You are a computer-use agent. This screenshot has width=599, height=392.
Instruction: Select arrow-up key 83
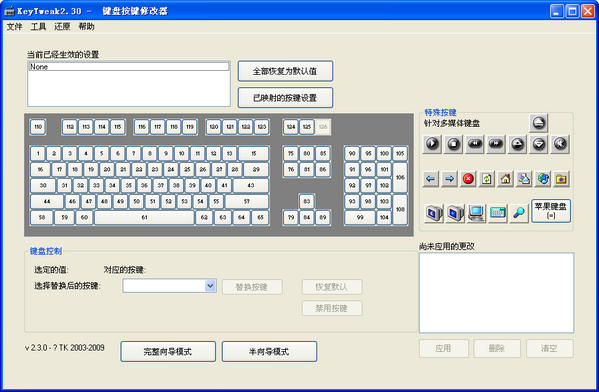[307, 201]
